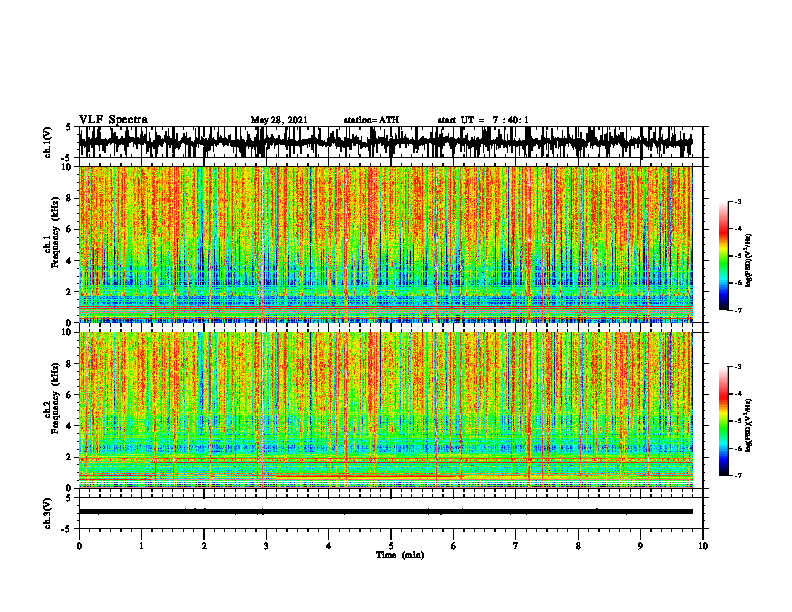This screenshot has height=612, width=792.
Task: Click the "Time (min)" axis label
Action: (x=400, y=555)
